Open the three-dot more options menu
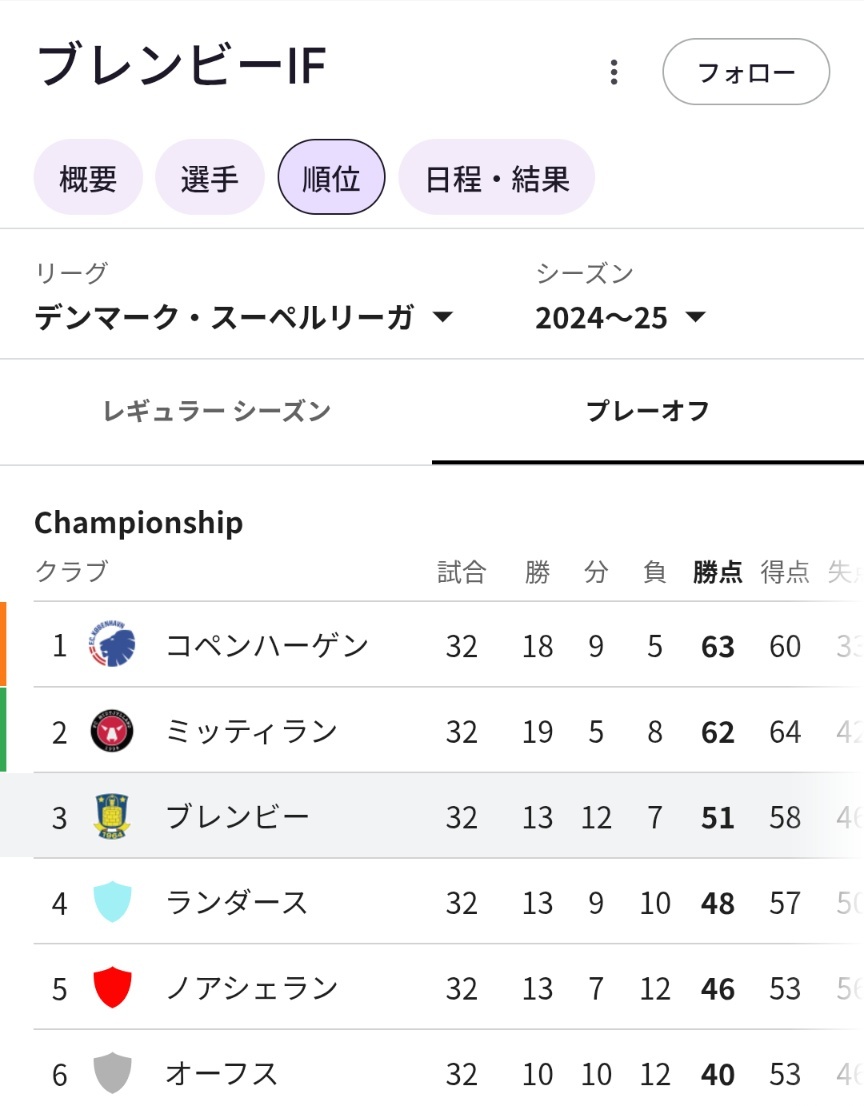Viewport: 864px width, 1106px height. tap(614, 72)
